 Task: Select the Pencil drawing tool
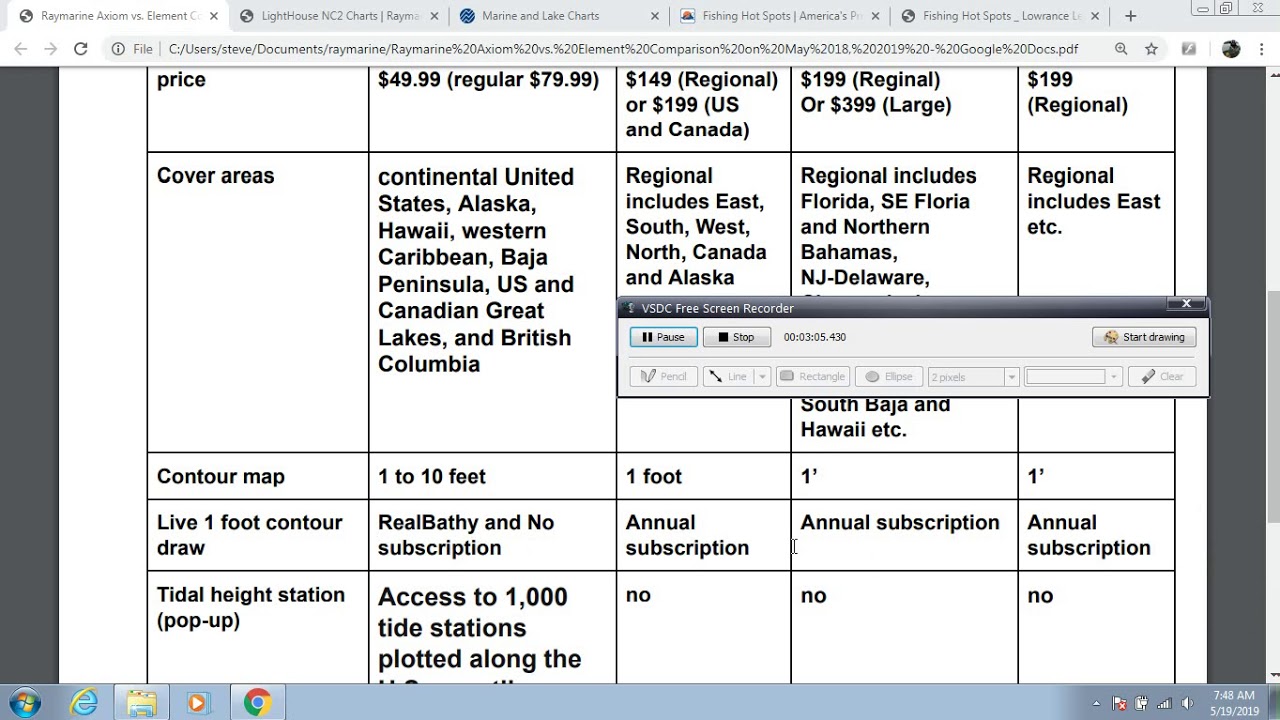663,376
